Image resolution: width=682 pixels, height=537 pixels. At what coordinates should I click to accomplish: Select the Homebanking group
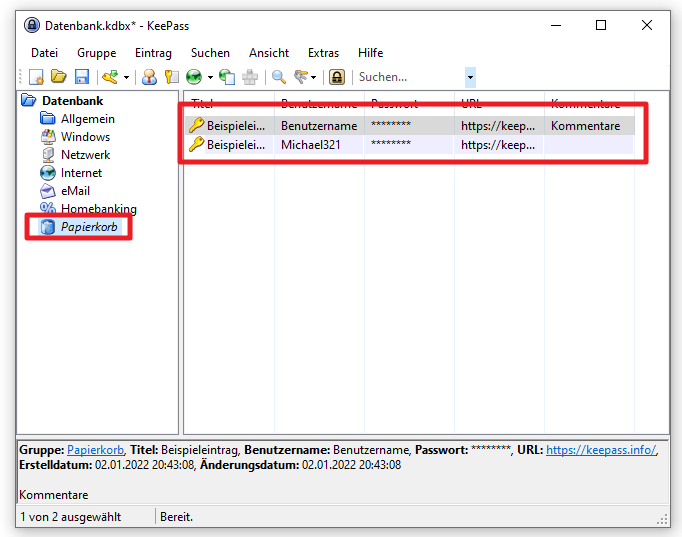tap(98, 209)
